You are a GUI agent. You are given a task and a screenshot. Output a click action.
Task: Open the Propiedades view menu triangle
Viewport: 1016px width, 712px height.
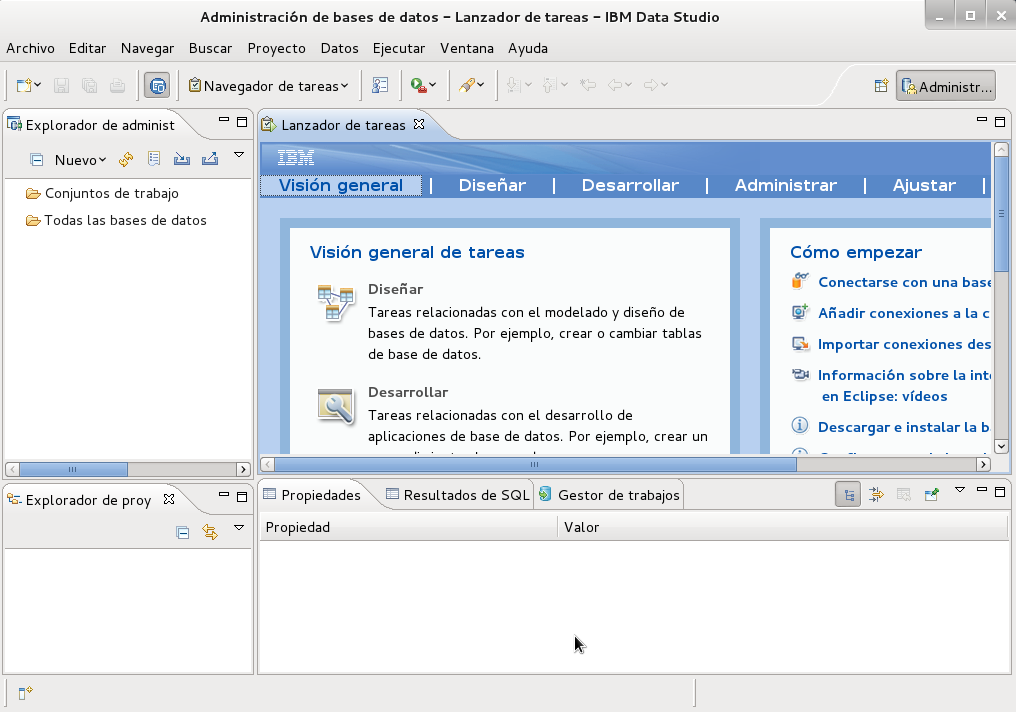point(960,490)
